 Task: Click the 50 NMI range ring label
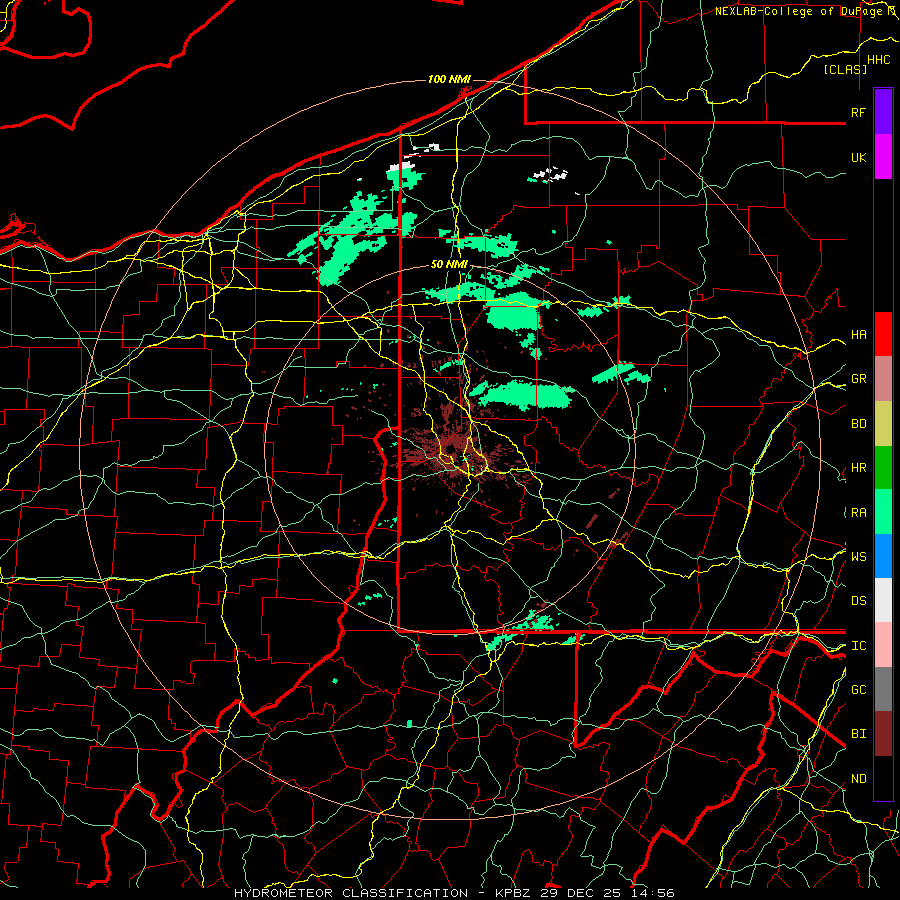pyautogui.click(x=449, y=264)
